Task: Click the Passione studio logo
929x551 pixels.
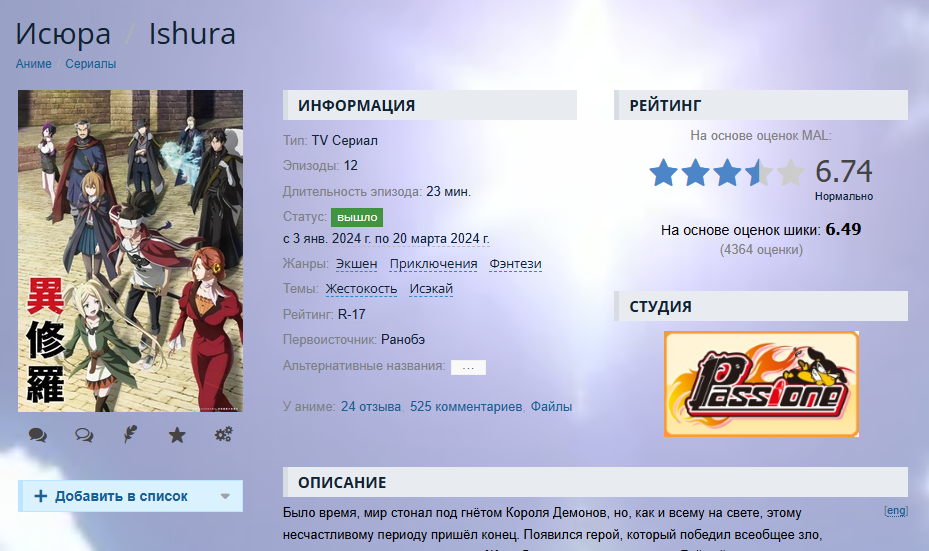Action: (761, 384)
